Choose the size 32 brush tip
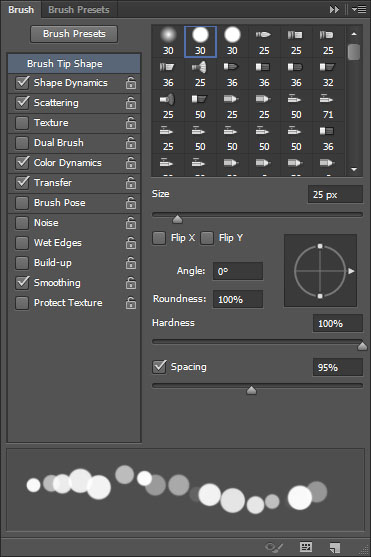This screenshot has height=557, width=371. click(x=328, y=74)
